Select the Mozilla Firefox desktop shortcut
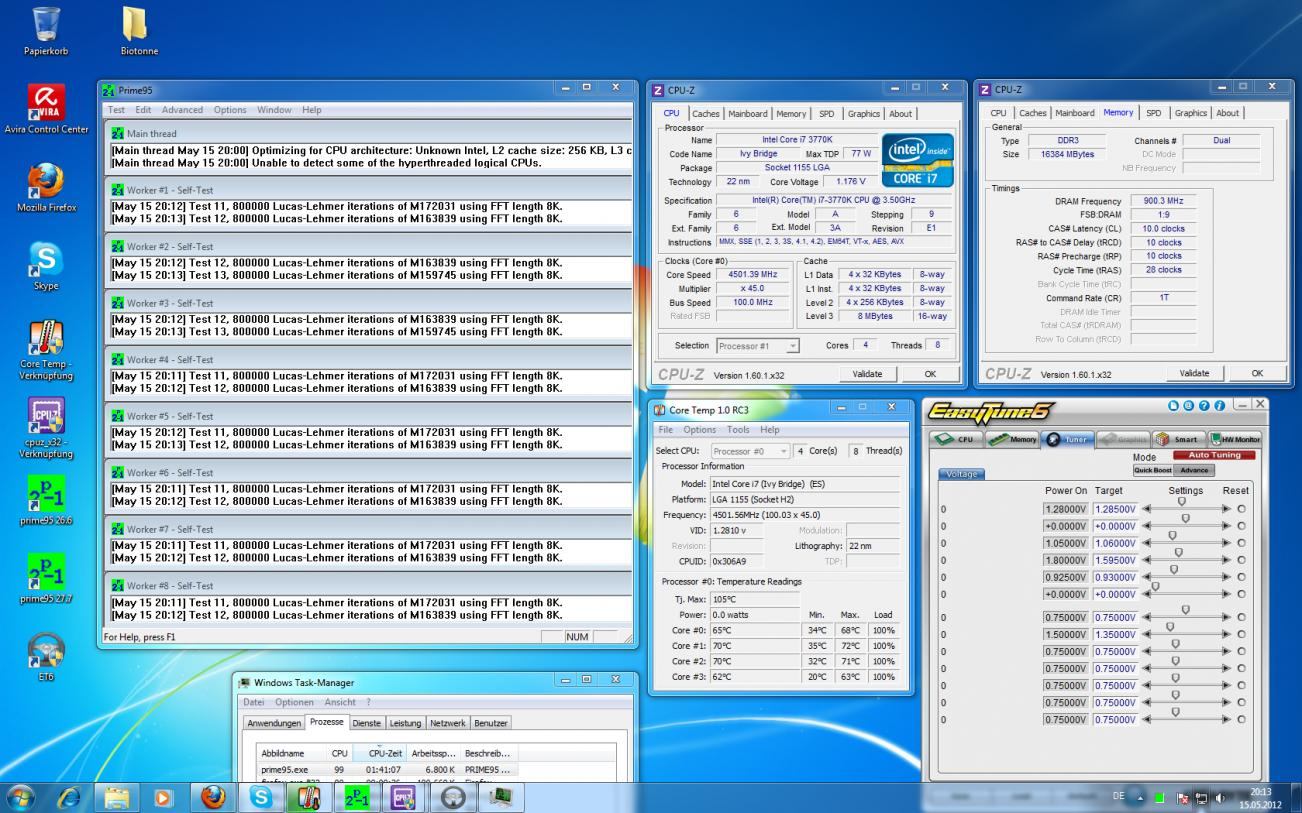The height and width of the screenshot is (813, 1302). pyautogui.click(x=47, y=188)
